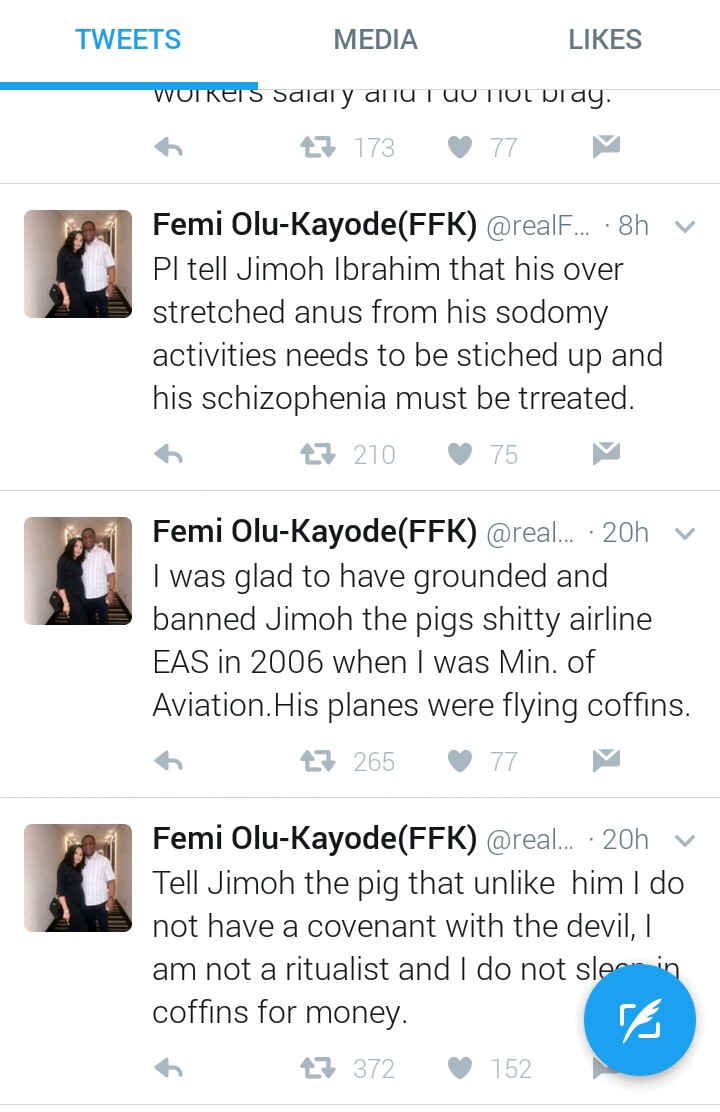The width and height of the screenshot is (720, 1112).
Task: Retweet the tweet showing 265 retweets
Action: tap(319, 762)
